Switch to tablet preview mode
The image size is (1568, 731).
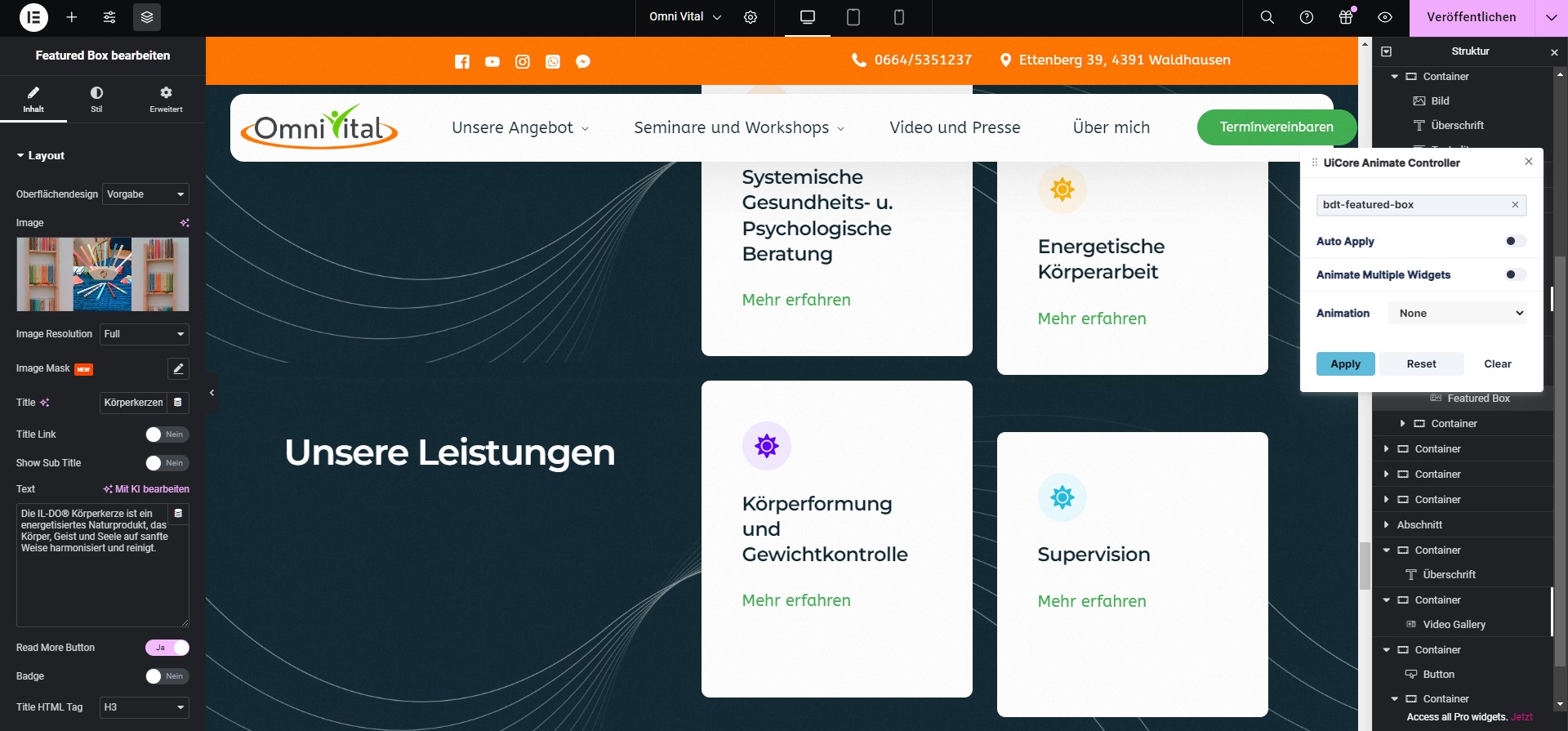click(x=853, y=17)
